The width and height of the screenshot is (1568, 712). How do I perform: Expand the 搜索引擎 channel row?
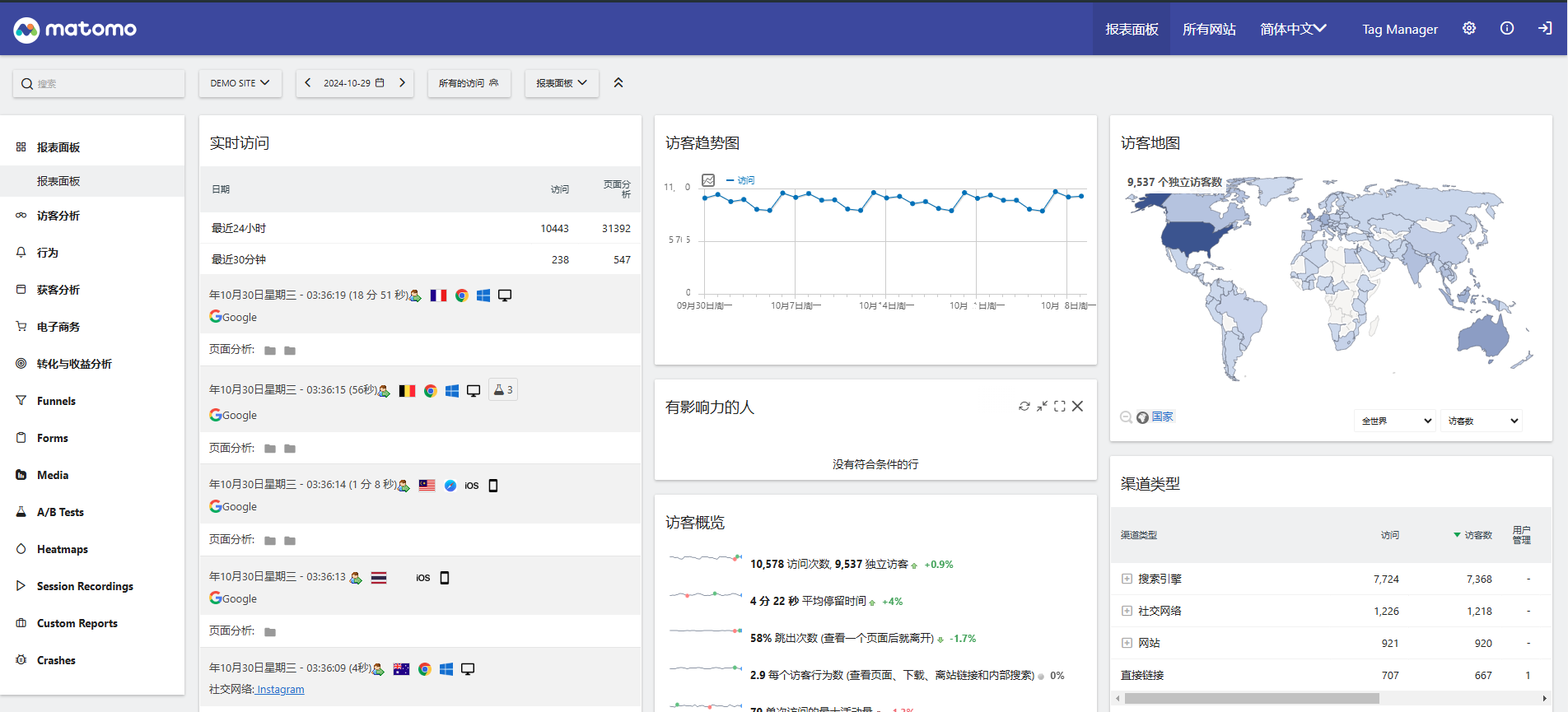(1127, 579)
